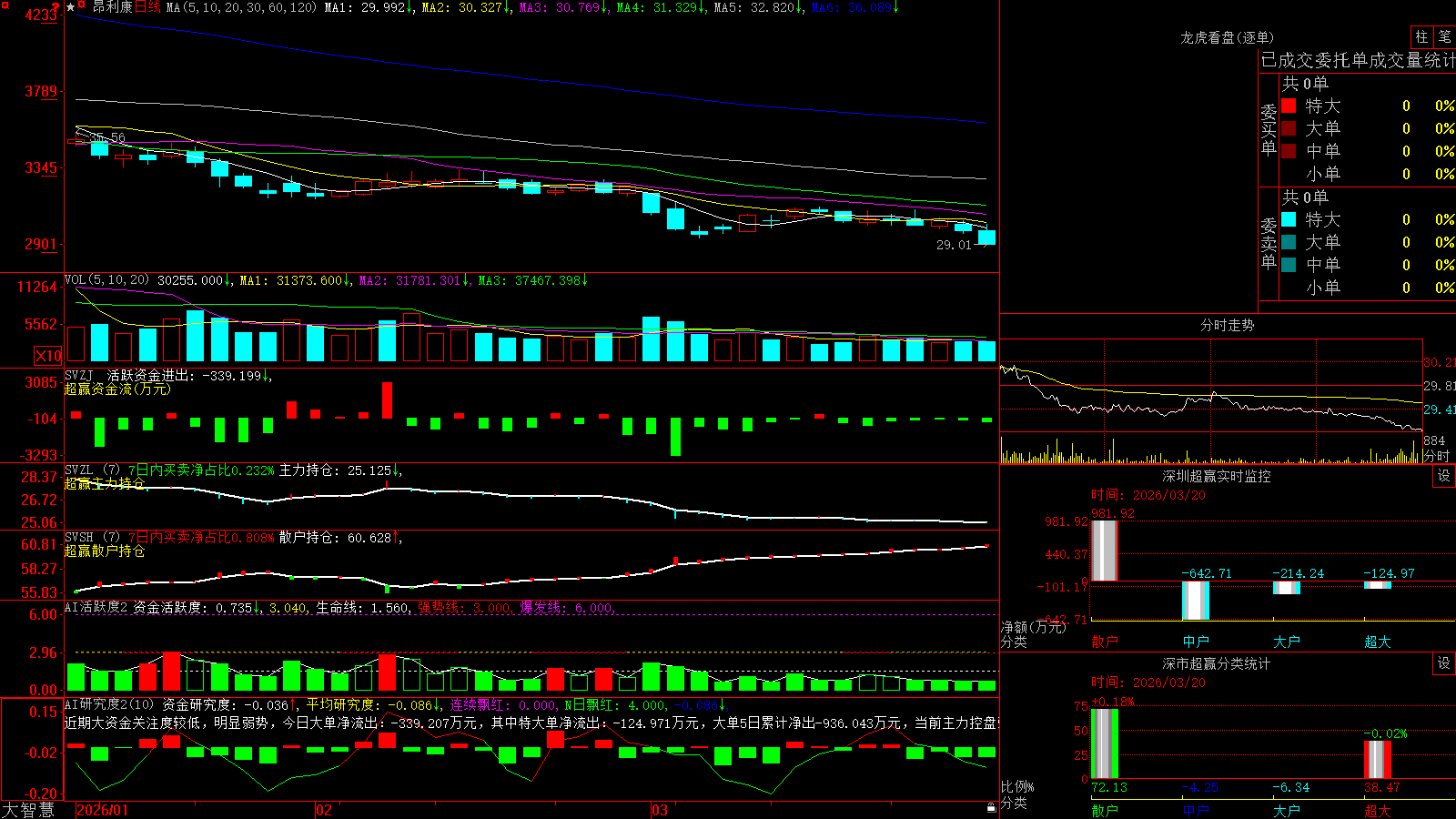The width and height of the screenshot is (1456, 819).
Task: Select the 02 month marker
Action: [x=323, y=810]
